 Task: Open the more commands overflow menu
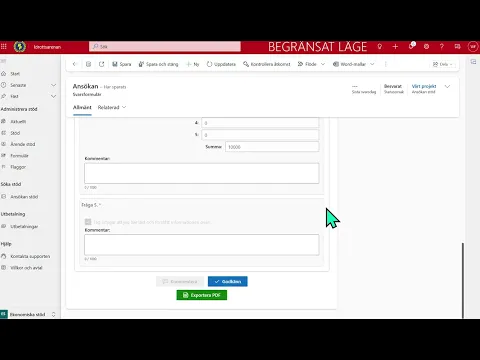click(386, 64)
